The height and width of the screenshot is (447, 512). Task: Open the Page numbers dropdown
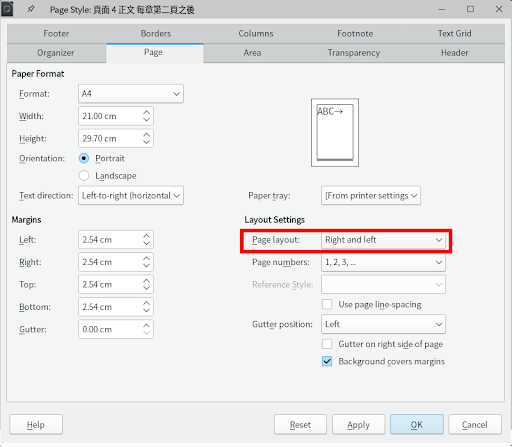pos(383,262)
